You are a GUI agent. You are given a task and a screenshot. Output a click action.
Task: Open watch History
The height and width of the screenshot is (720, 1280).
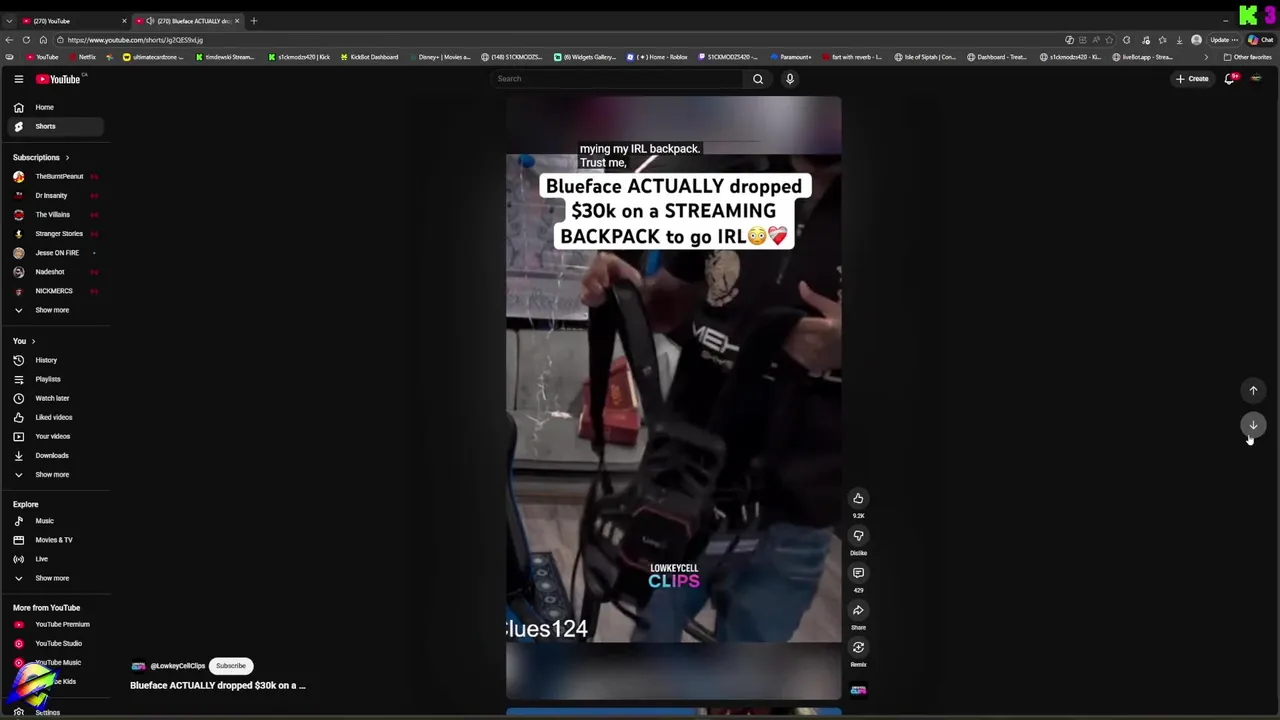[57, 360]
